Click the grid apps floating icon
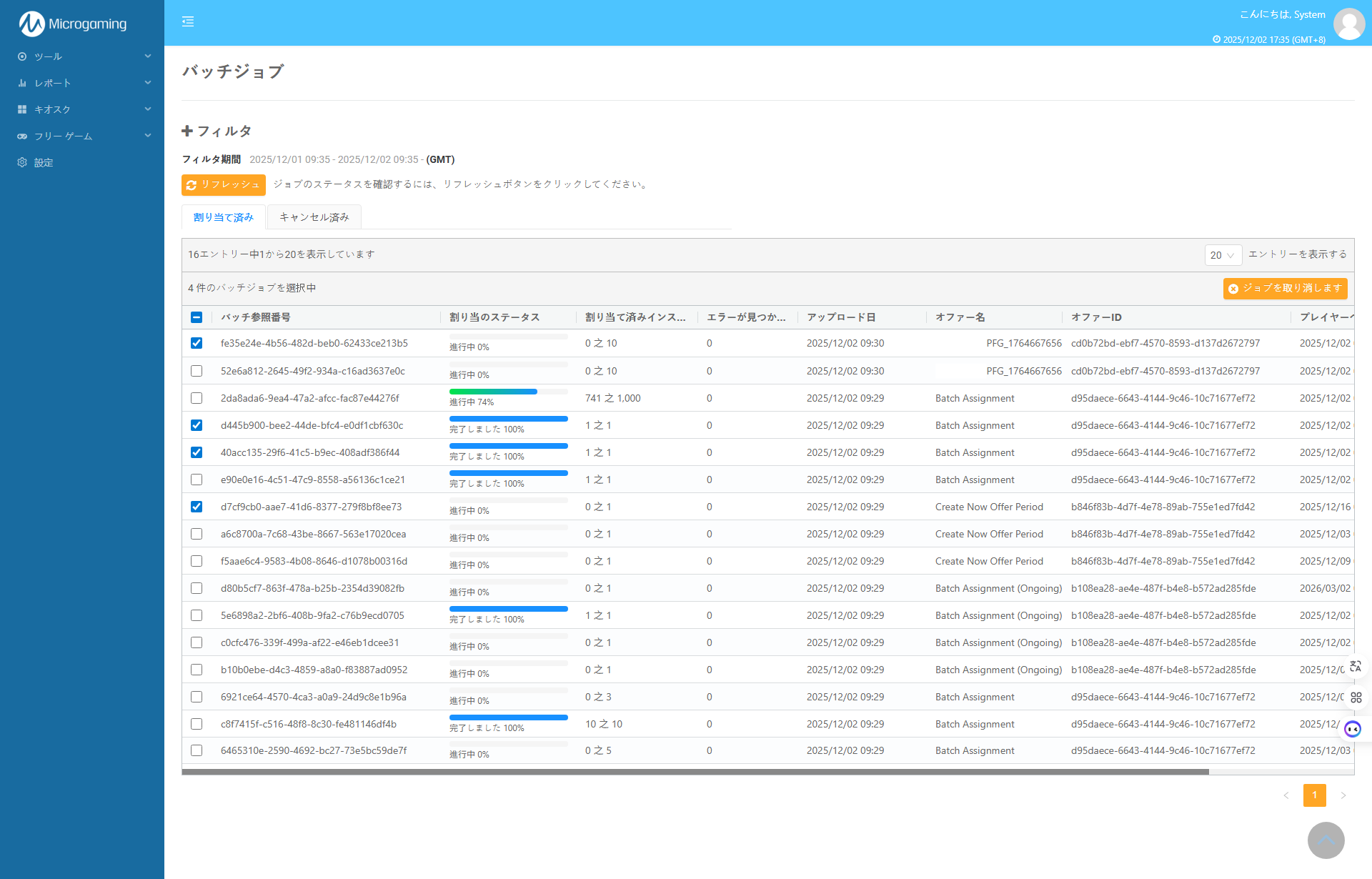Screen dimensions: 1372x879 (1356, 697)
